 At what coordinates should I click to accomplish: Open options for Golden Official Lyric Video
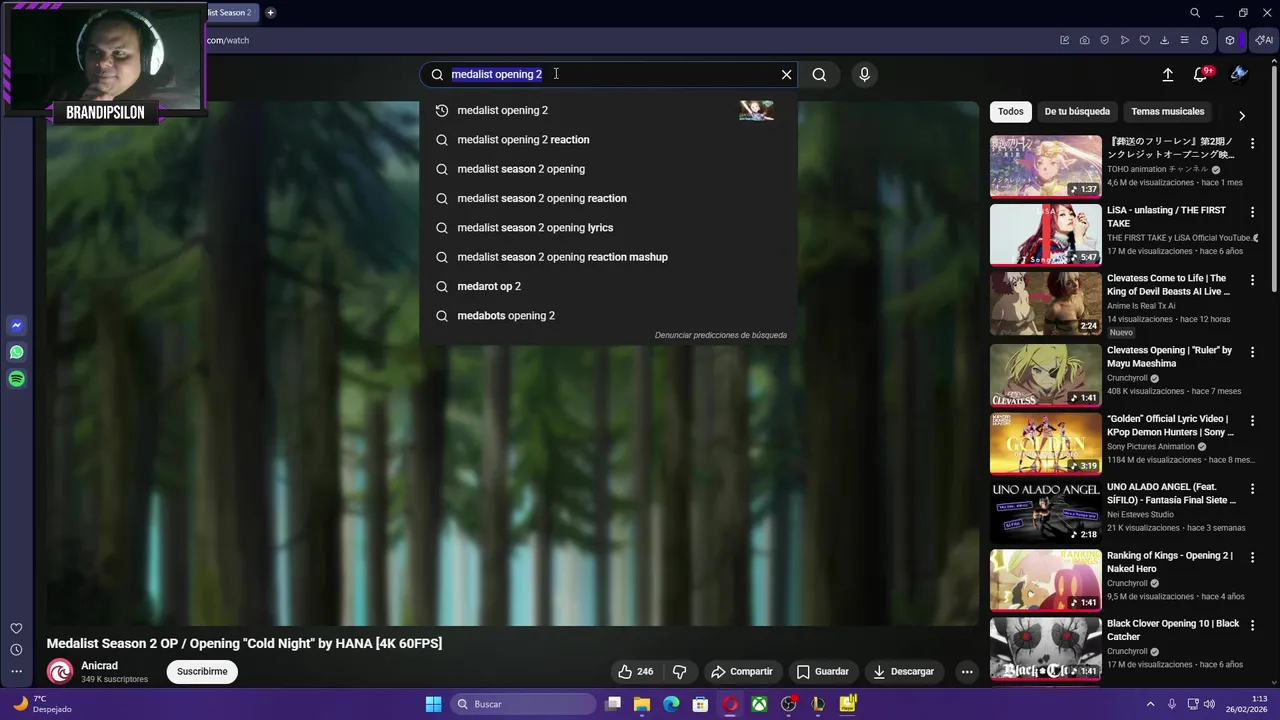coord(1252,420)
